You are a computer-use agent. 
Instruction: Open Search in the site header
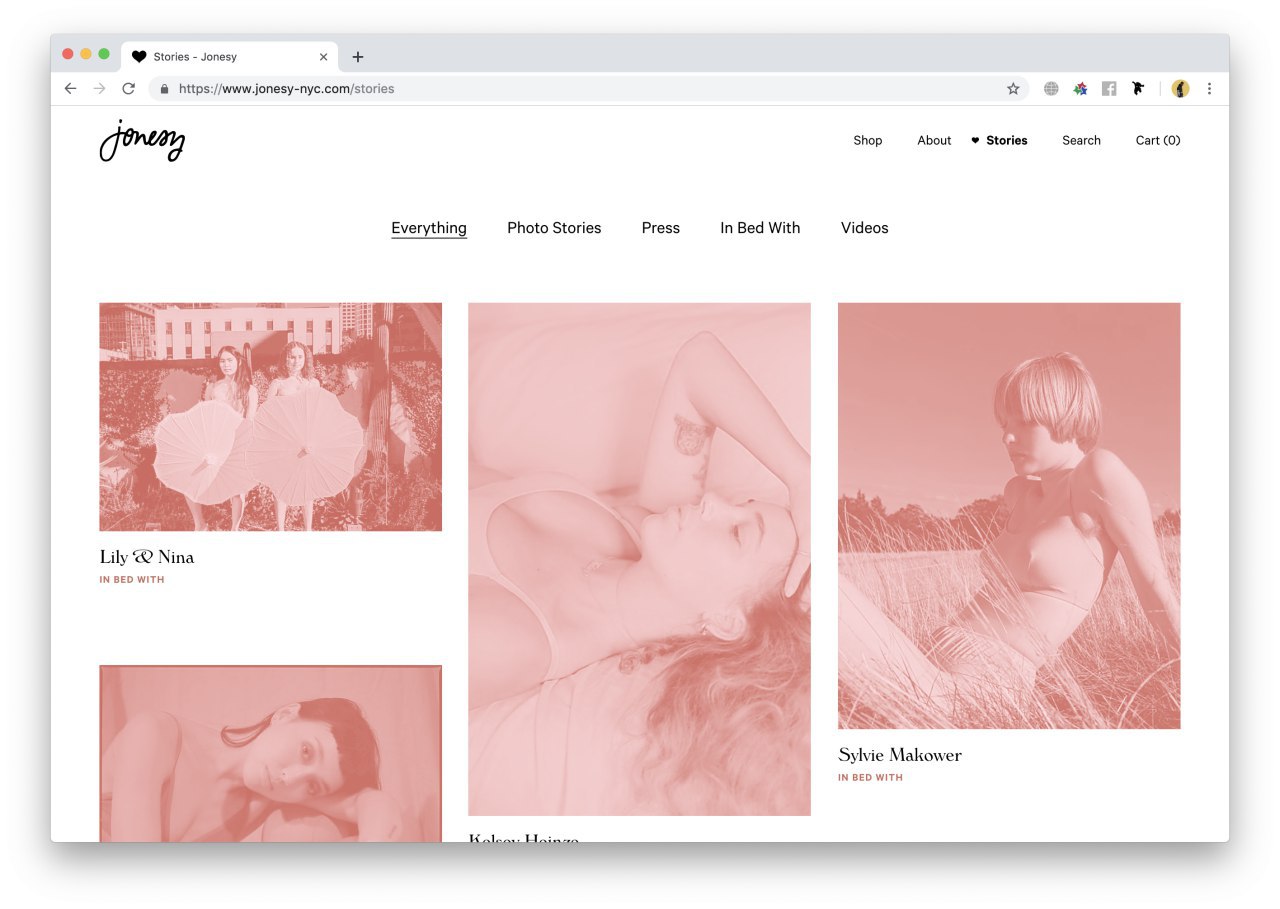pyautogui.click(x=1081, y=140)
